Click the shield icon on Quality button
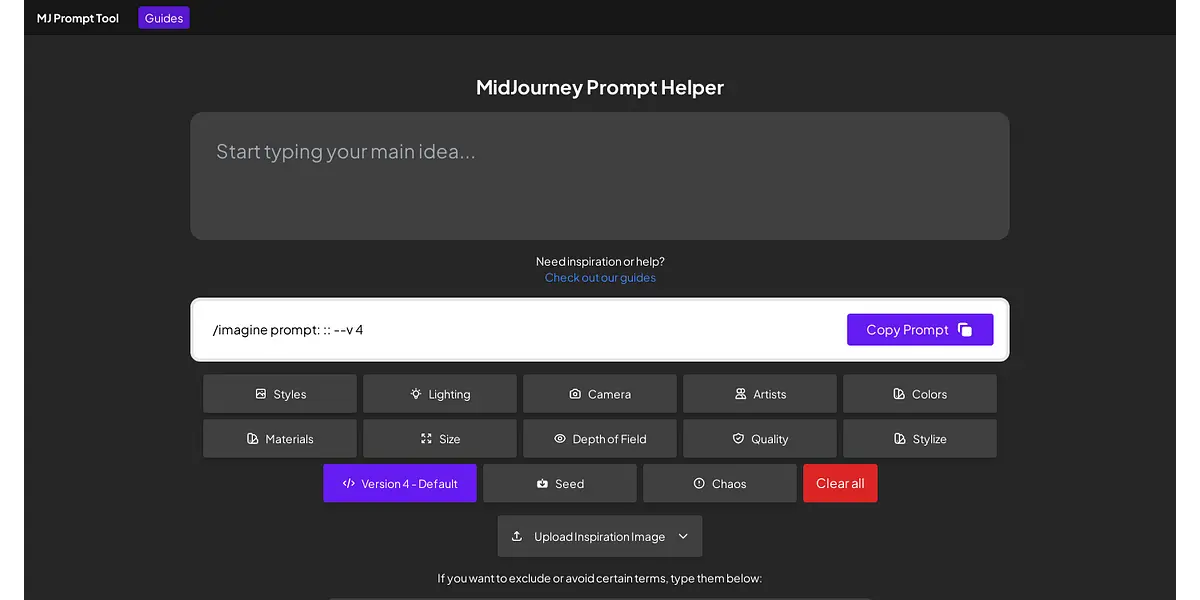Image resolution: width=1200 pixels, height=600 pixels. 738,439
